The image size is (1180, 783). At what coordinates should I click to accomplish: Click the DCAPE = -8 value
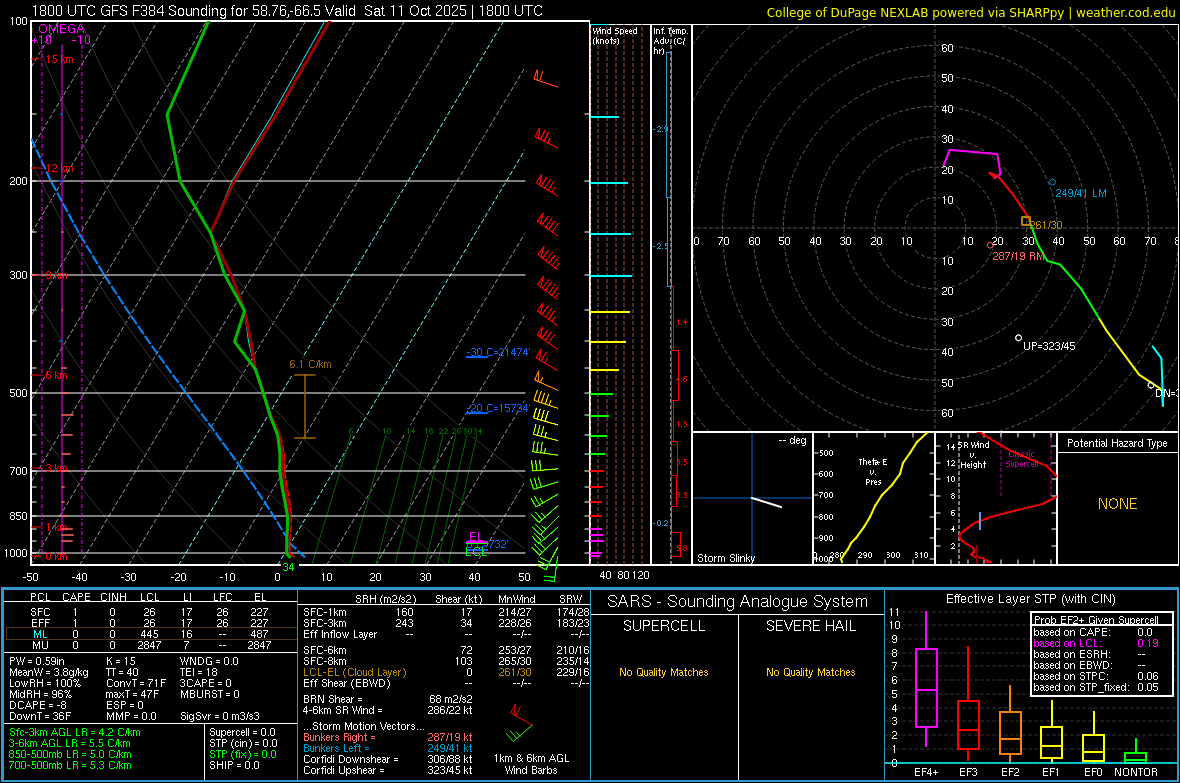pyautogui.click(x=38, y=705)
